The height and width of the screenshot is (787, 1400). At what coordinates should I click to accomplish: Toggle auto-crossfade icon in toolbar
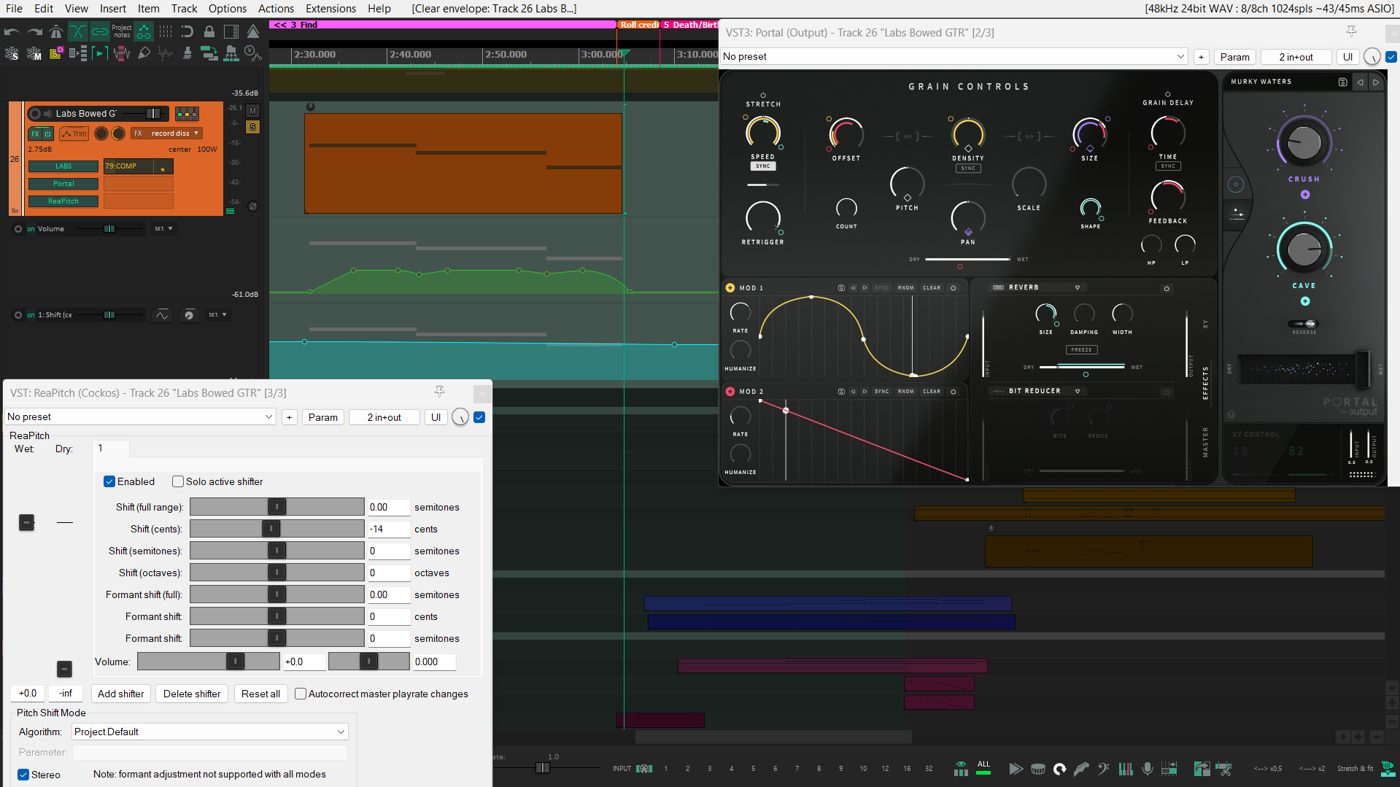click(x=78, y=32)
